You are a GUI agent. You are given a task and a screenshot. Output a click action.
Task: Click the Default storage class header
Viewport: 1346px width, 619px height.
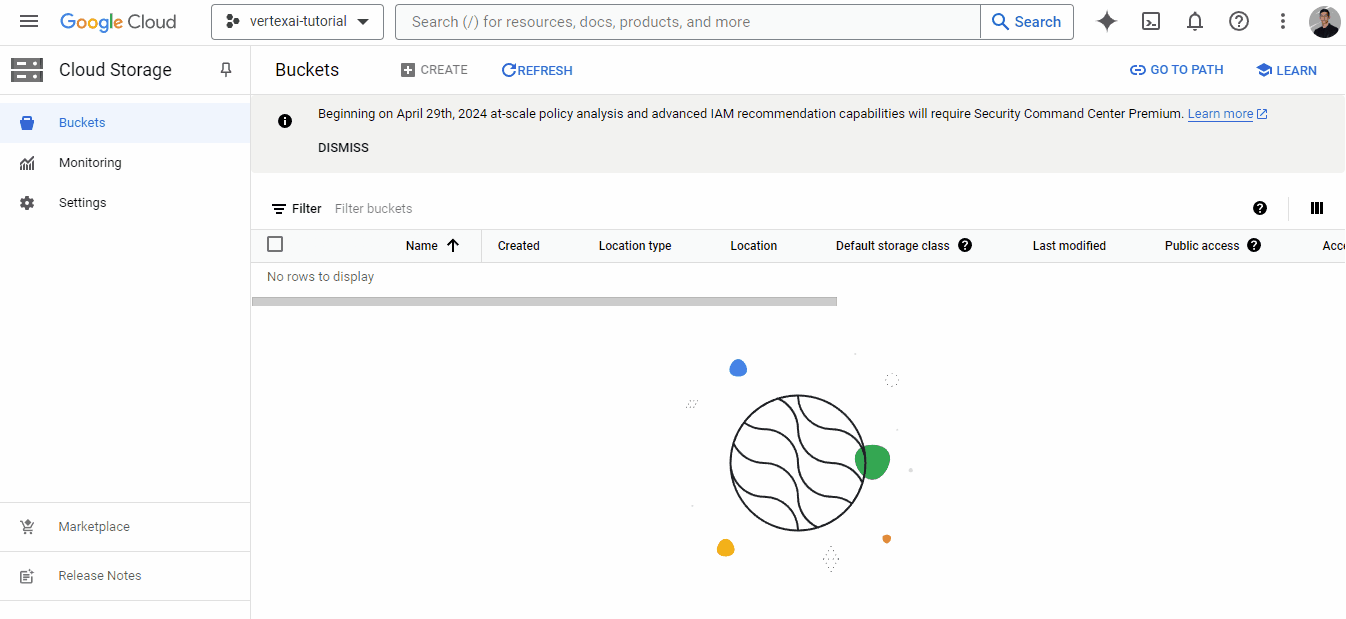893,246
